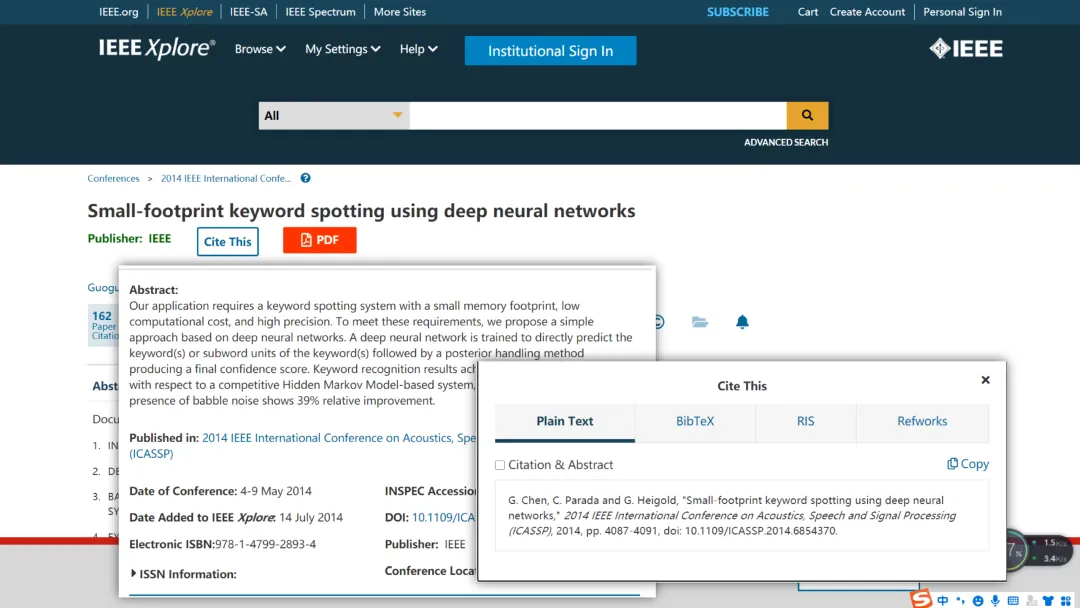Click the alerts bell icon
1080x608 pixels.
(742, 322)
